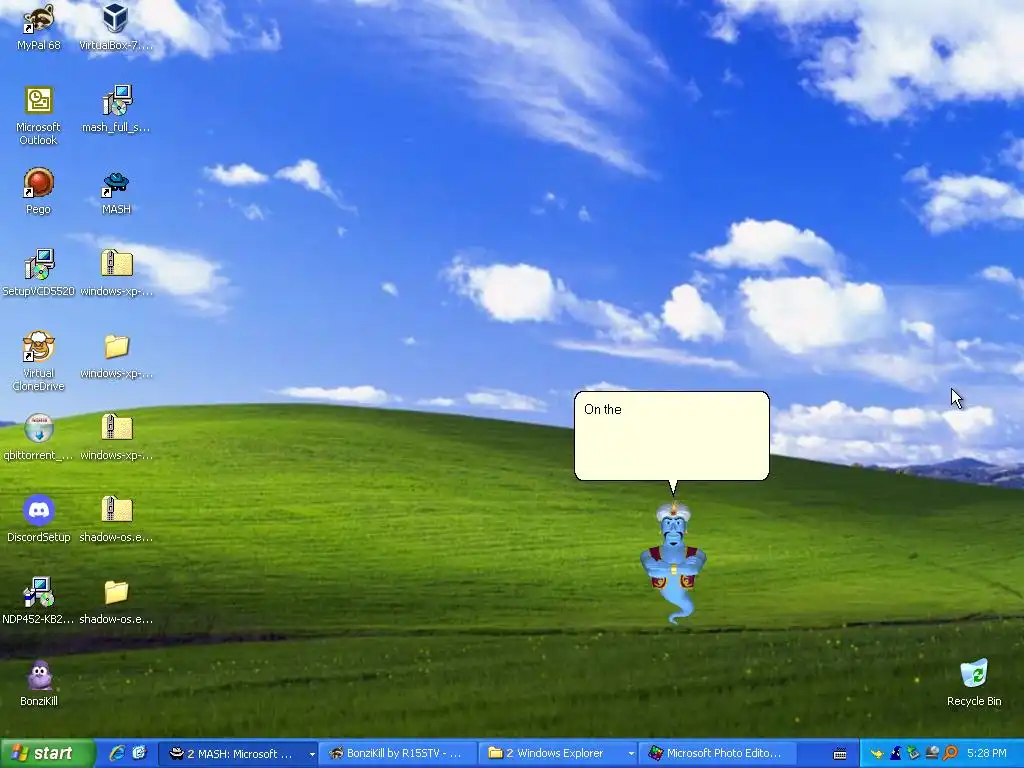Select the Pego desktop shortcut
Image resolution: width=1024 pixels, height=768 pixels.
tap(38, 191)
